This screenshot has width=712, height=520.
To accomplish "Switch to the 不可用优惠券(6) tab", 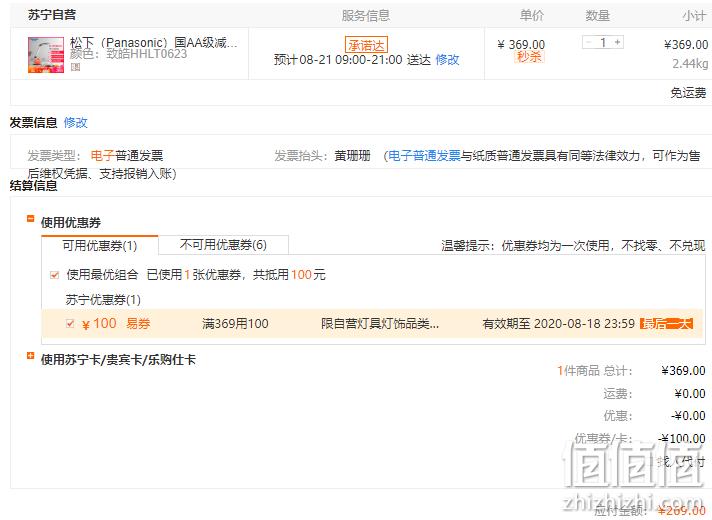I will coord(223,245).
